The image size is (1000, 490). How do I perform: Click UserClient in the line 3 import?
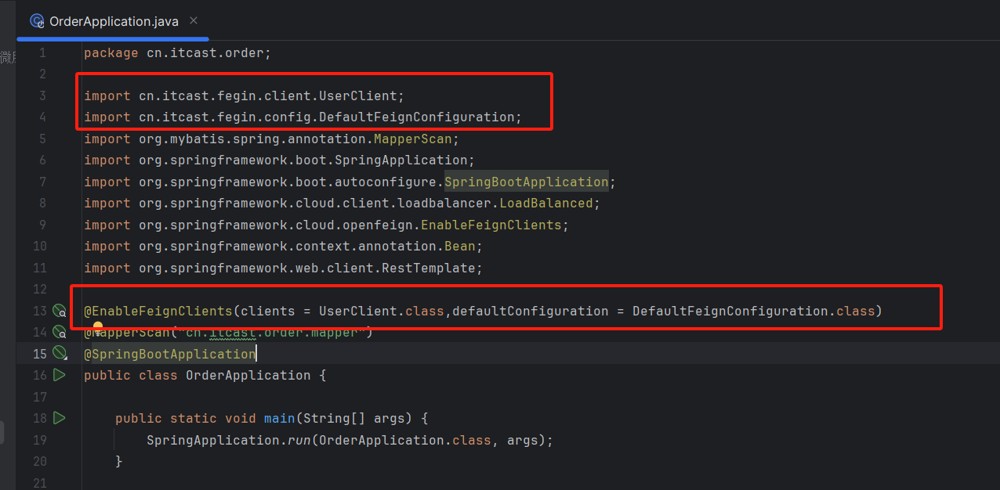pos(357,96)
